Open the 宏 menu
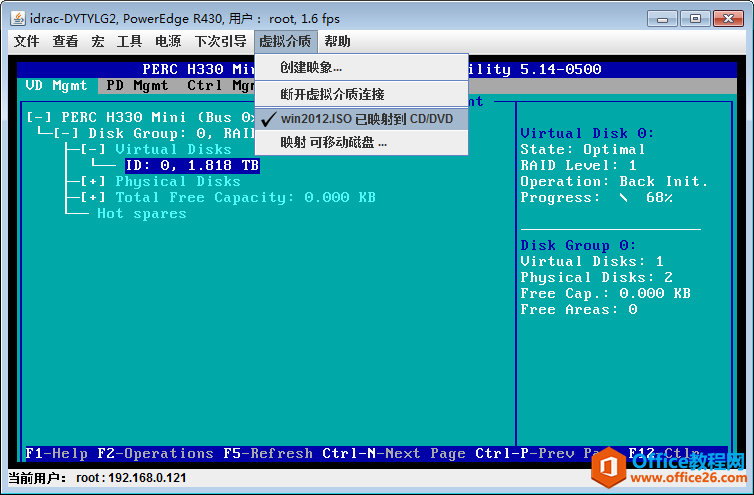The width and height of the screenshot is (754, 495). (98, 41)
